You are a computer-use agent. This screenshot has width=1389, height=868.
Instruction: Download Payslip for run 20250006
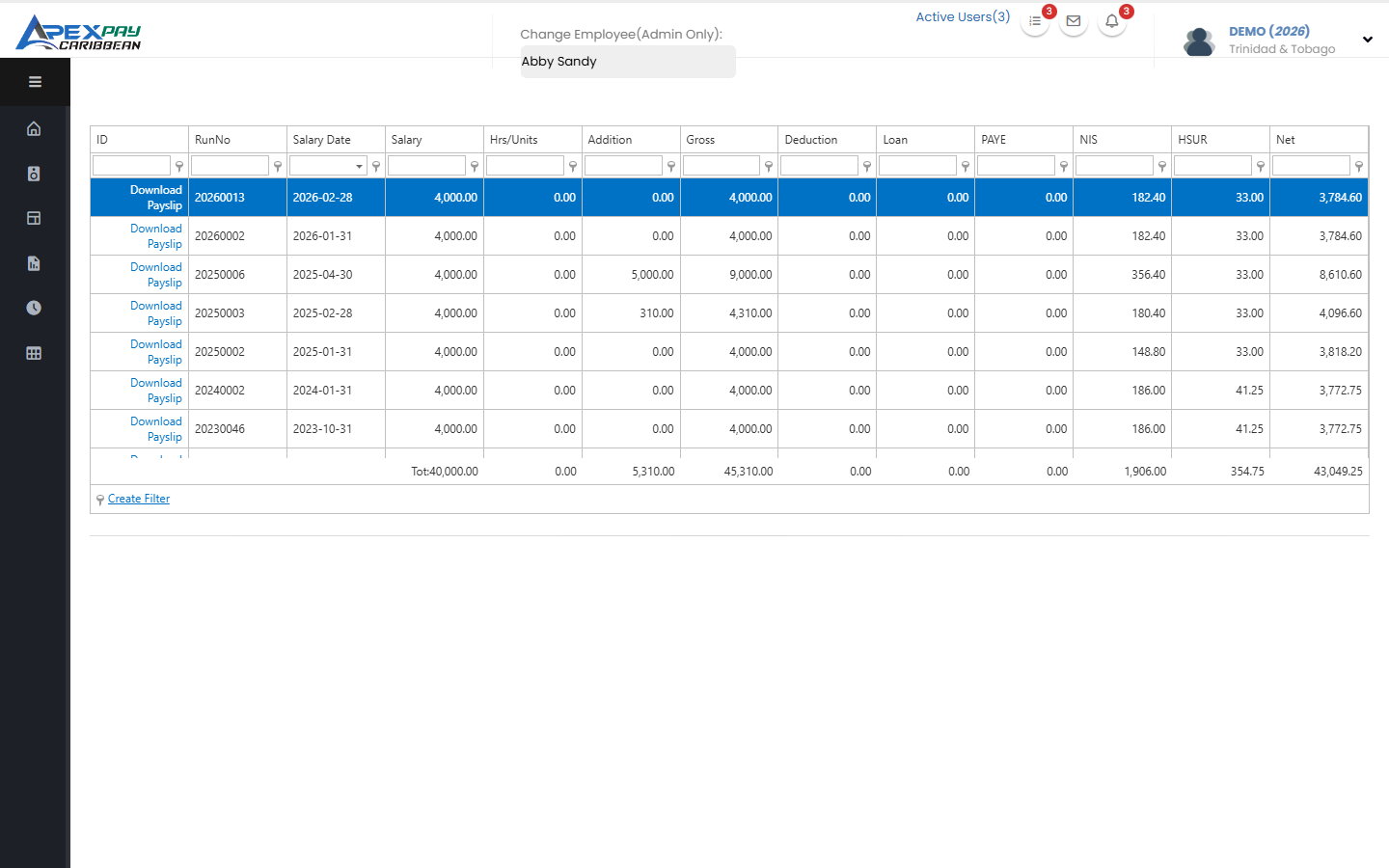(156, 275)
